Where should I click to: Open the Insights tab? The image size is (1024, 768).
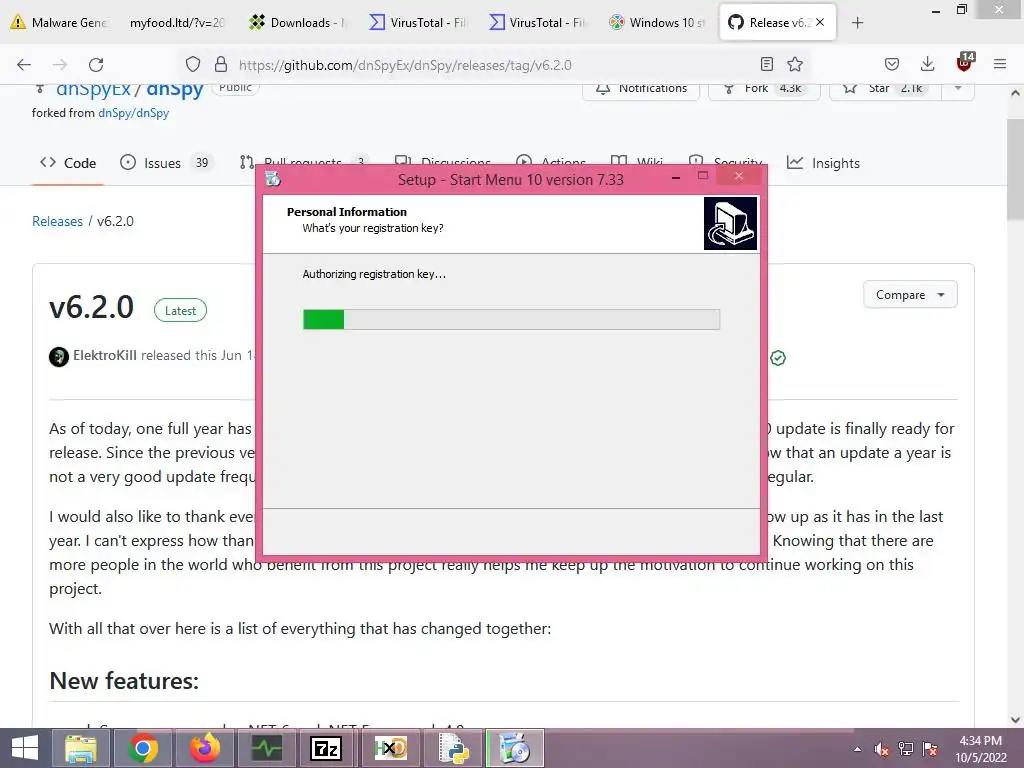pyautogui.click(x=824, y=163)
